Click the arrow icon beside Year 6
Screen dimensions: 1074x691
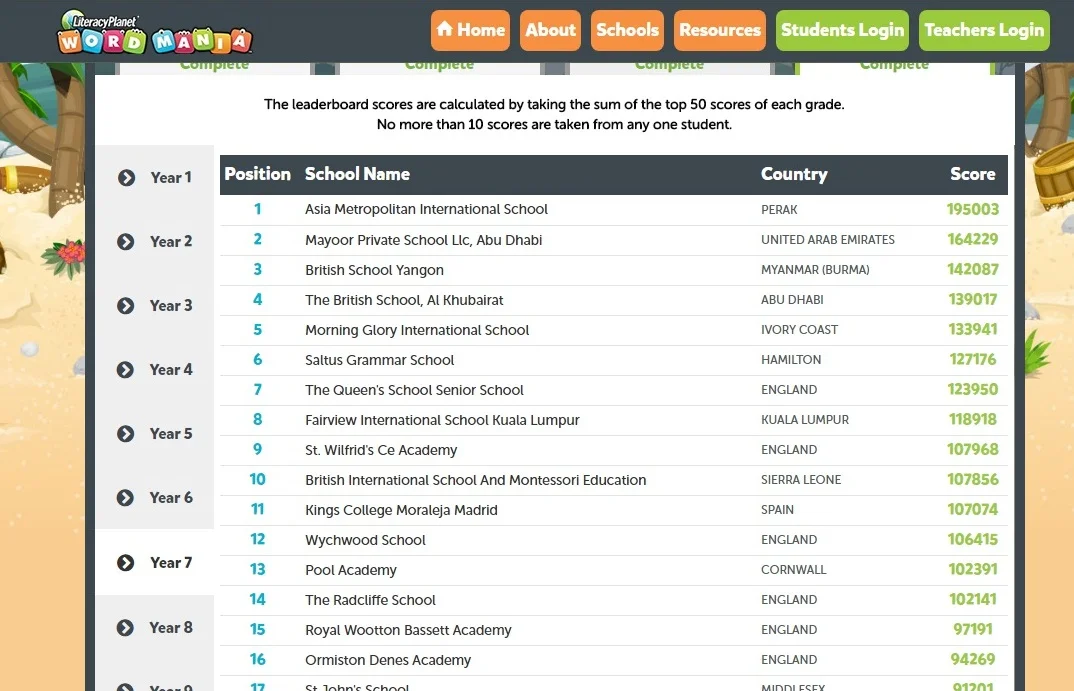click(125, 498)
